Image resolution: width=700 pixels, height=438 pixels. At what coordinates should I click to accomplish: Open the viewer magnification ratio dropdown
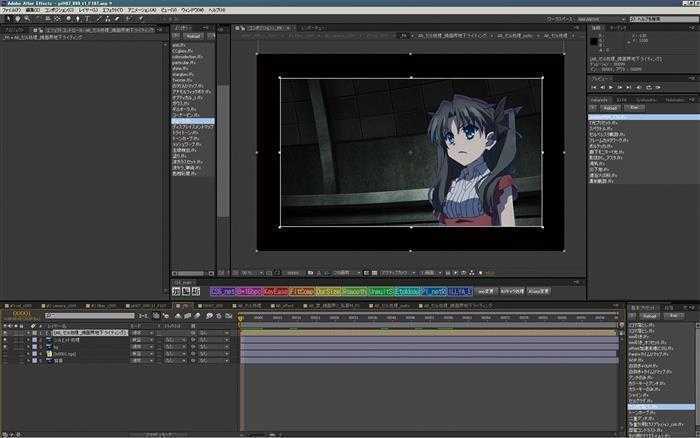click(x=252, y=273)
